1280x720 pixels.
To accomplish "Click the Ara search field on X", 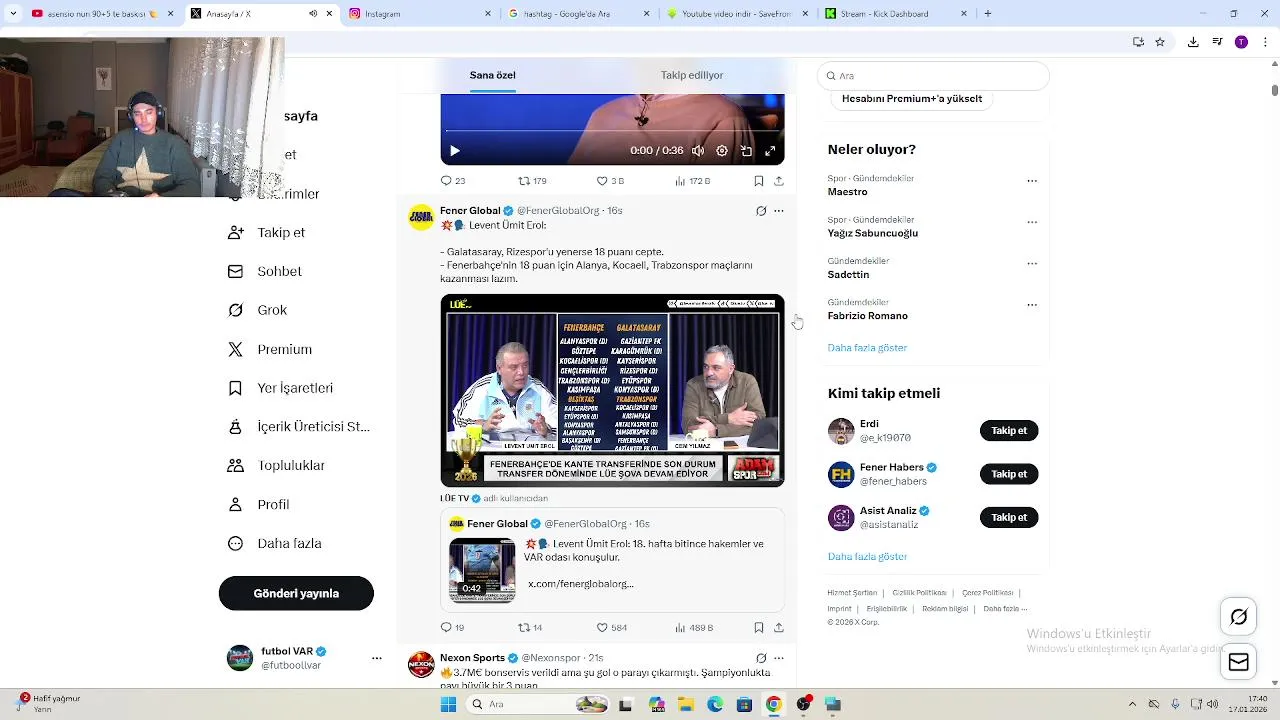I will pos(933,76).
